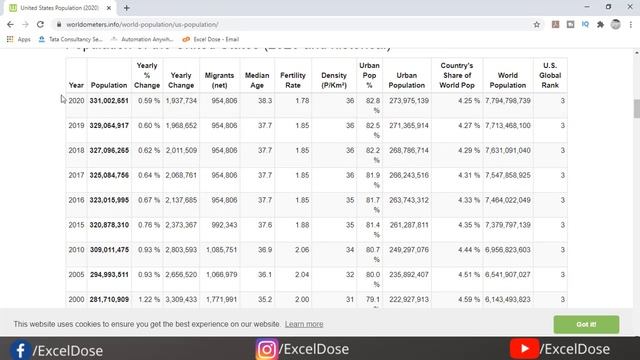The image size is (640, 360).
Task: Click Country's Share of World Pop header
Action: [457, 75]
